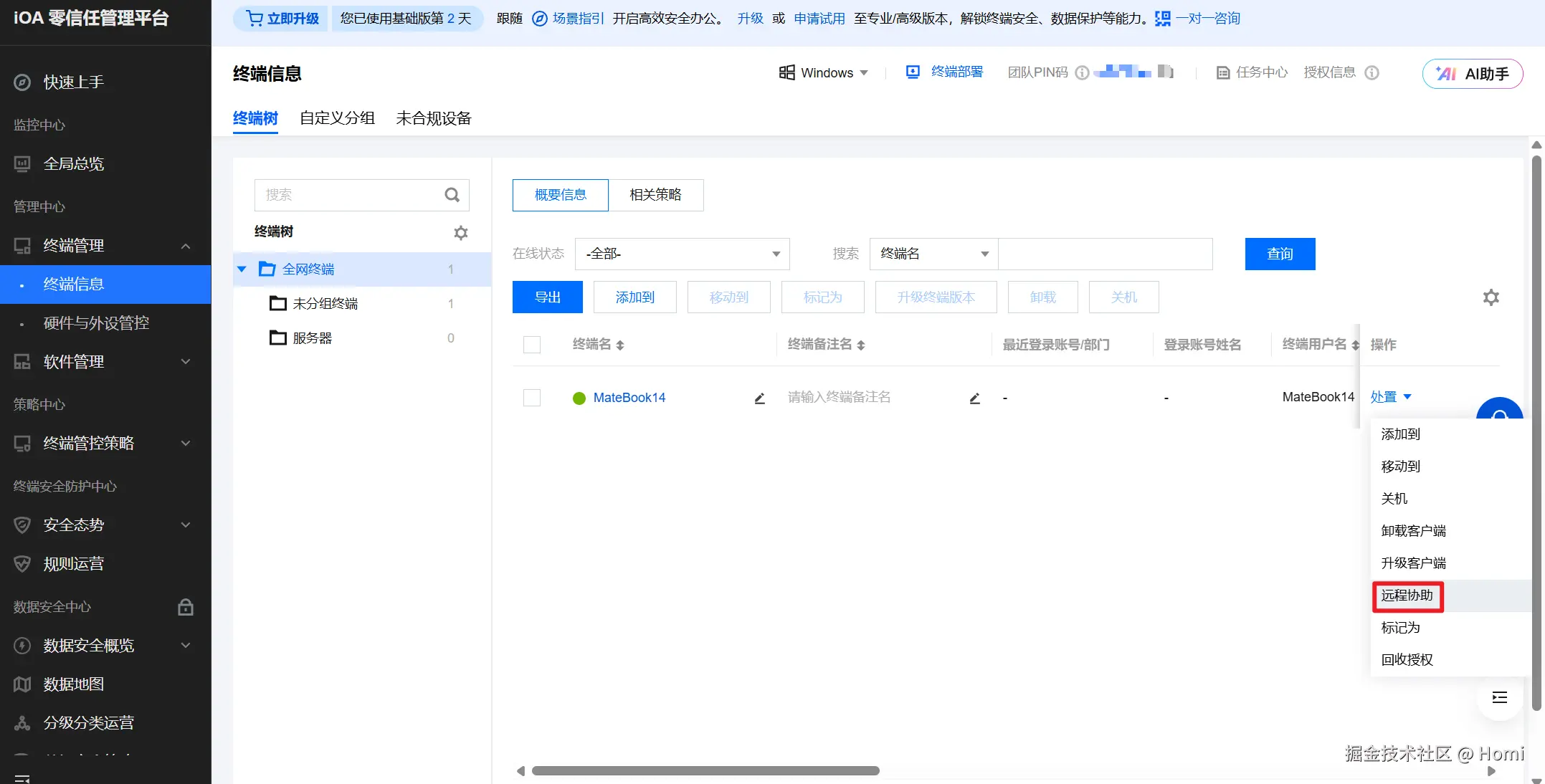Select 远程协助 from the action menu
The image size is (1545, 784).
click(1407, 596)
